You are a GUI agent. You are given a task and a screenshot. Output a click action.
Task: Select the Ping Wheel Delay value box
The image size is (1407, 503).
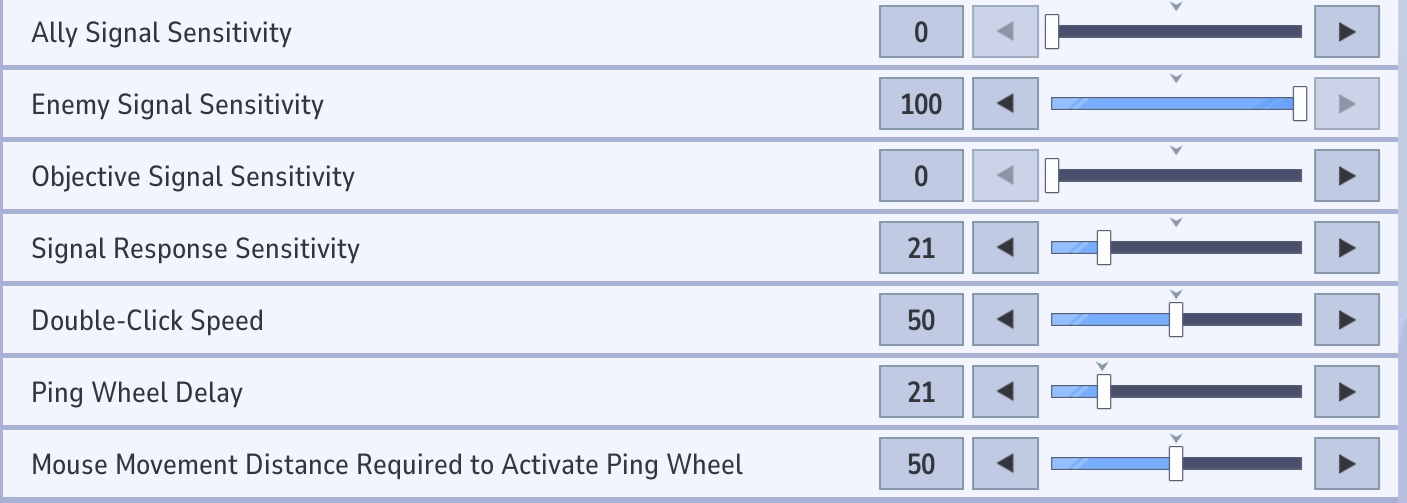pos(921,392)
